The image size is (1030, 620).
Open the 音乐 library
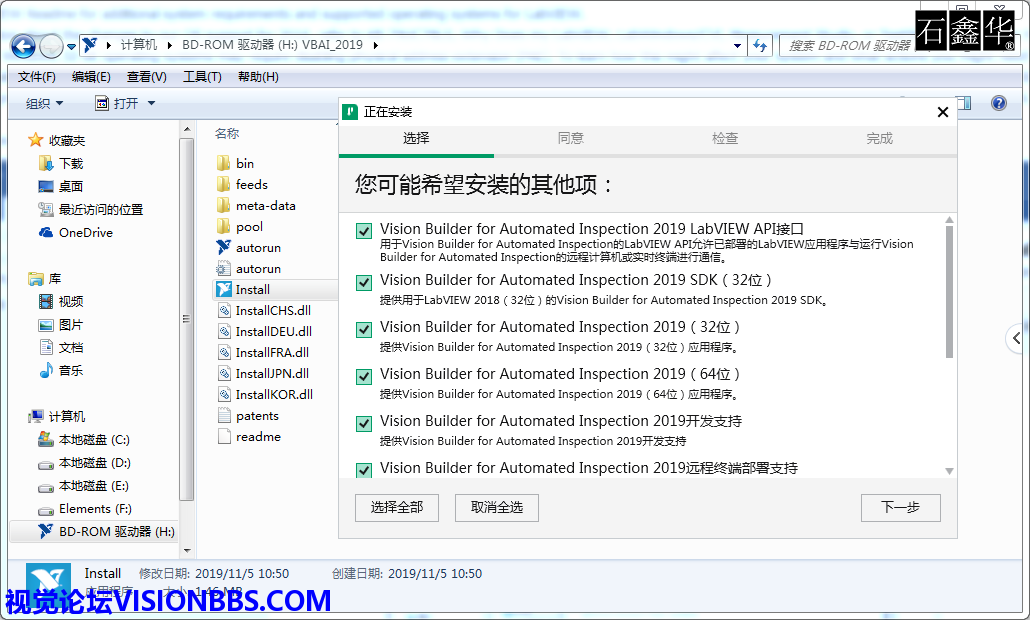(x=61, y=370)
